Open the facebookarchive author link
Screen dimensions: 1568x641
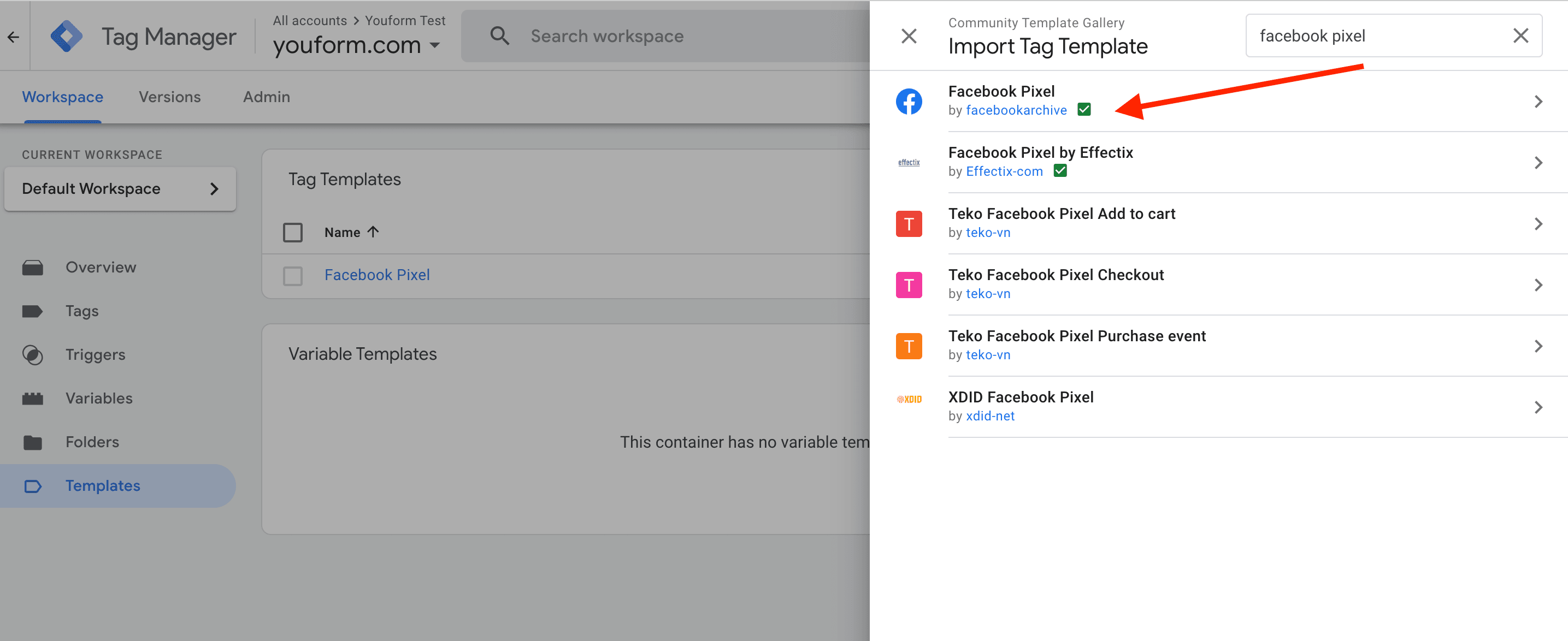(1017, 110)
